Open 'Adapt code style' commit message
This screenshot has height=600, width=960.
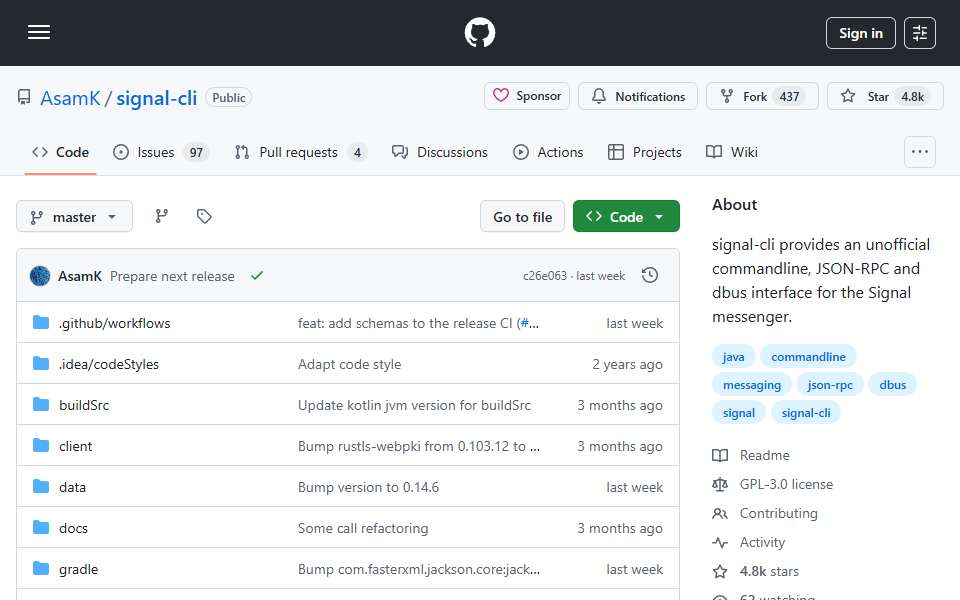350,364
